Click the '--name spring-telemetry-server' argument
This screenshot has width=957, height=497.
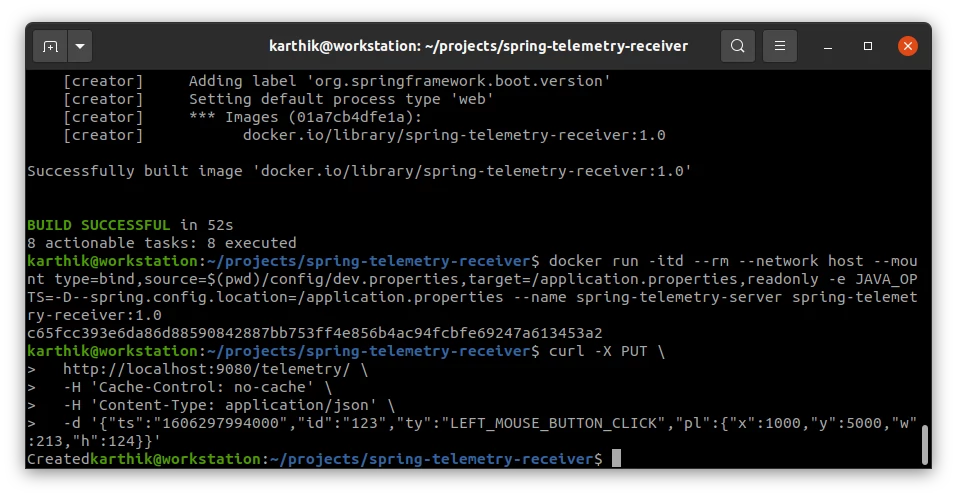648,297
